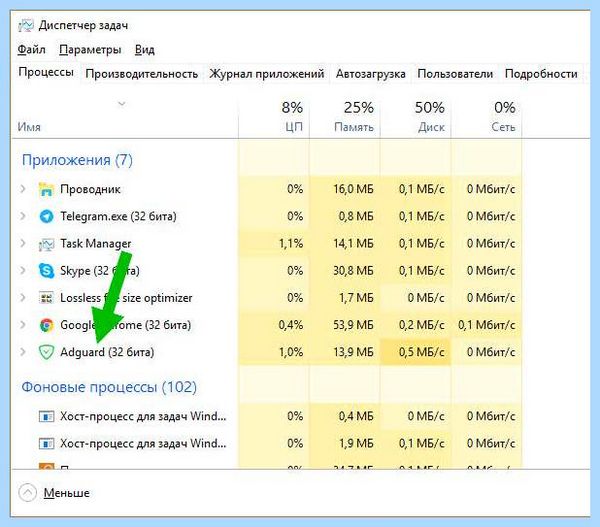Click the Меньше circle arrow icon
The image size is (600, 527).
coord(28,493)
